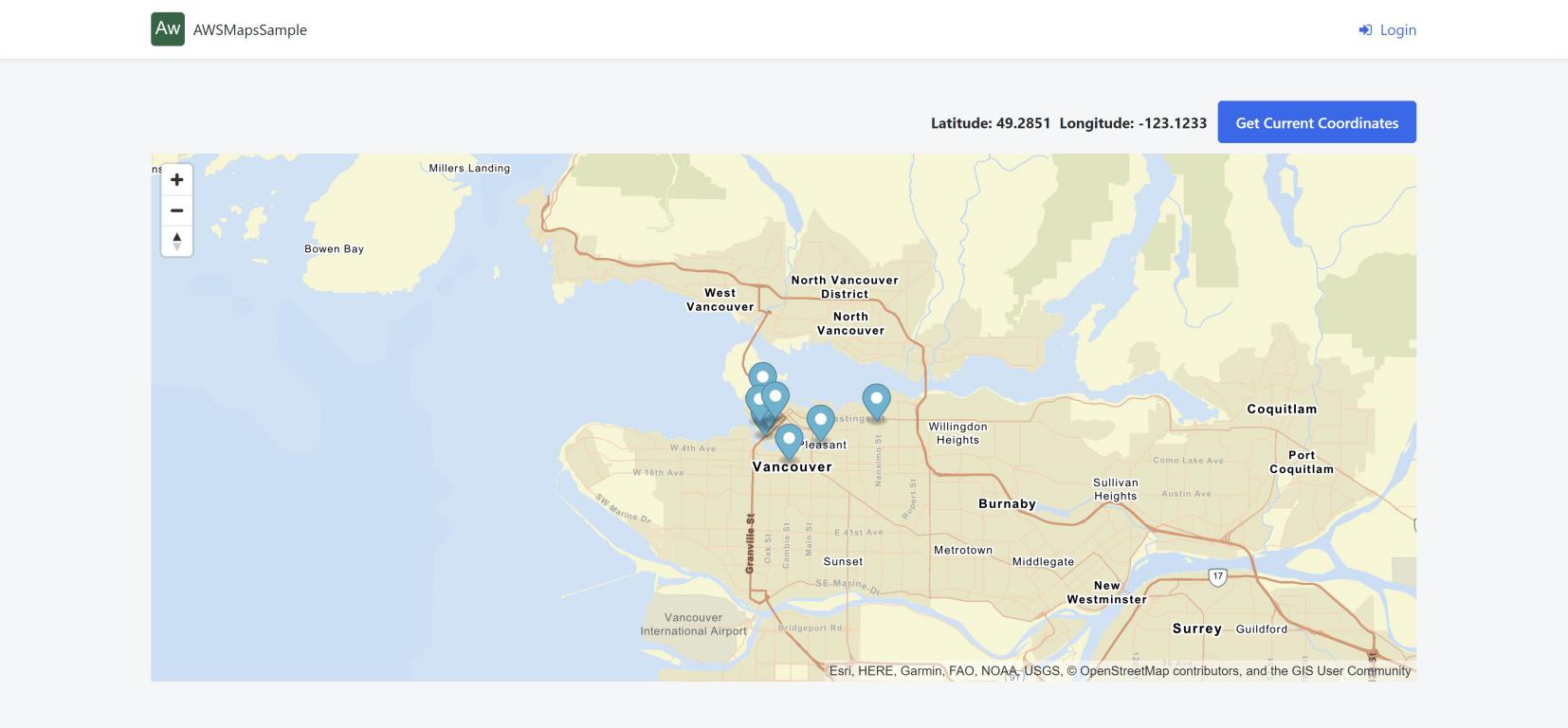Image resolution: width=1568 pixels, height=728 pixels.
Task: Select the marker just above the bold Vancouver label
Action: (x=789, y=442)
